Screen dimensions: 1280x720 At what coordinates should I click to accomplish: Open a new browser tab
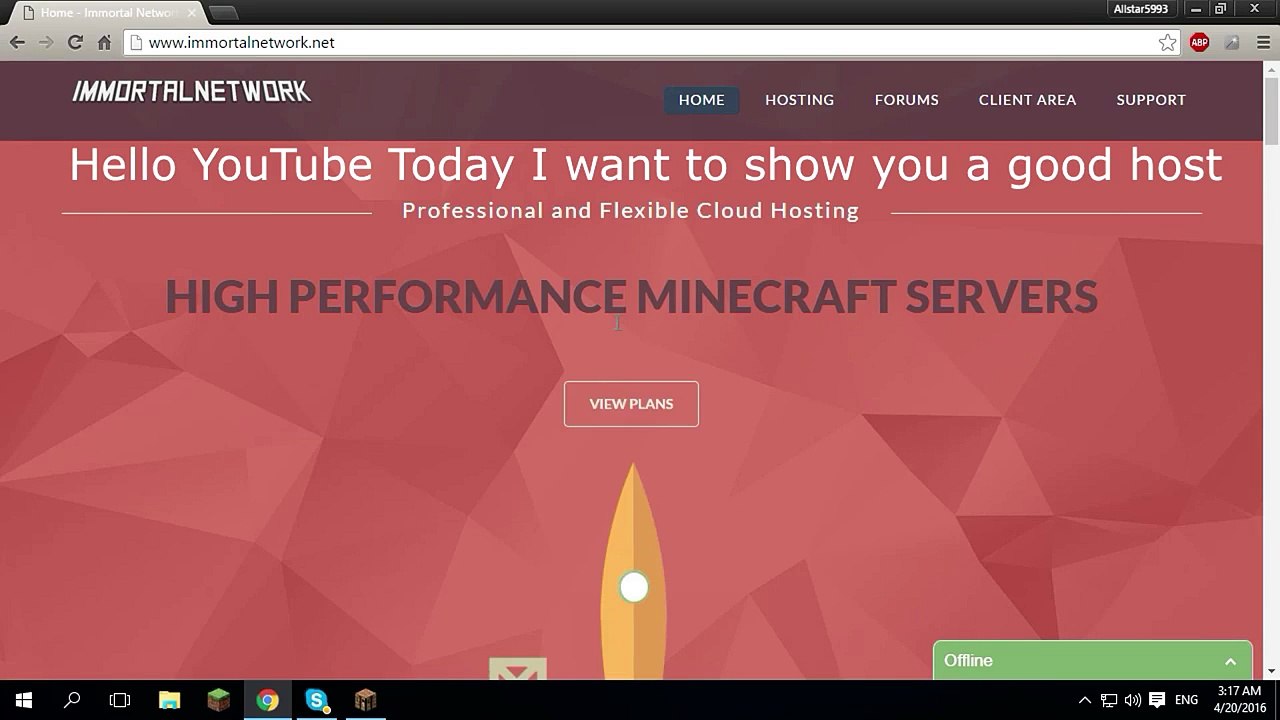(x=222, y=13)
